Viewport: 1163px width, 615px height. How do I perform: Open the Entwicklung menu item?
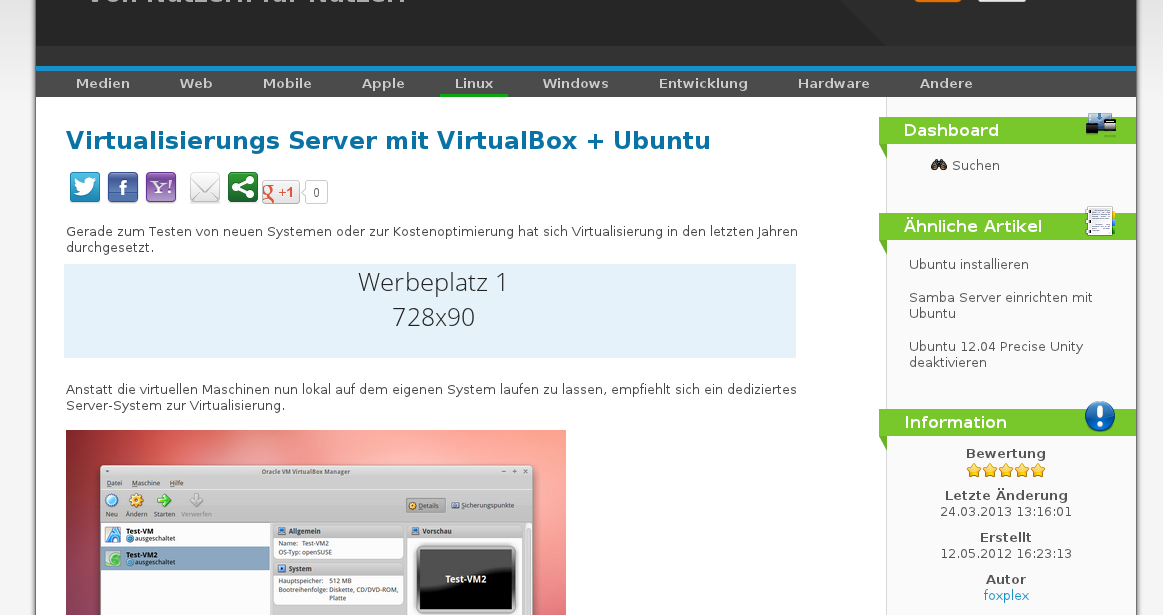coord(703,83)
